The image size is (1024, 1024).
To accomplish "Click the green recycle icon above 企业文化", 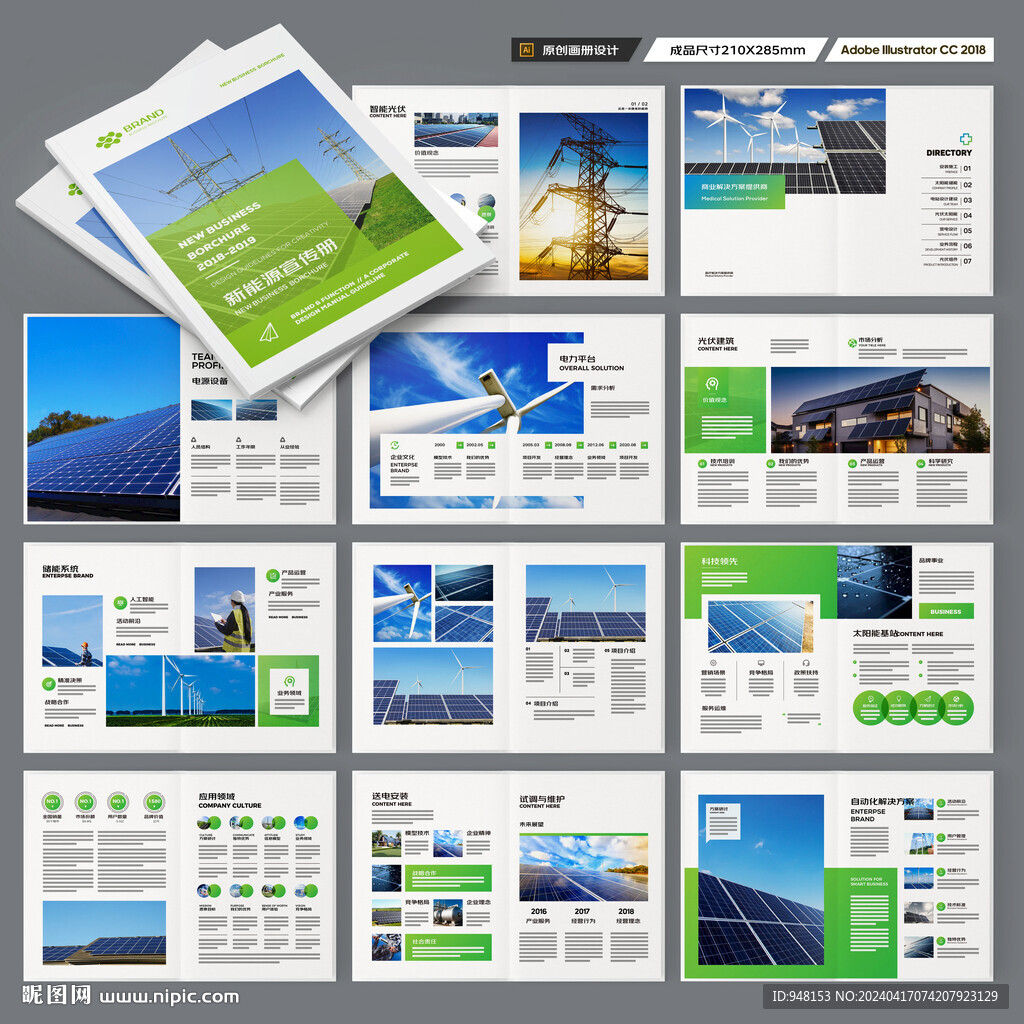I will [394, 445].
